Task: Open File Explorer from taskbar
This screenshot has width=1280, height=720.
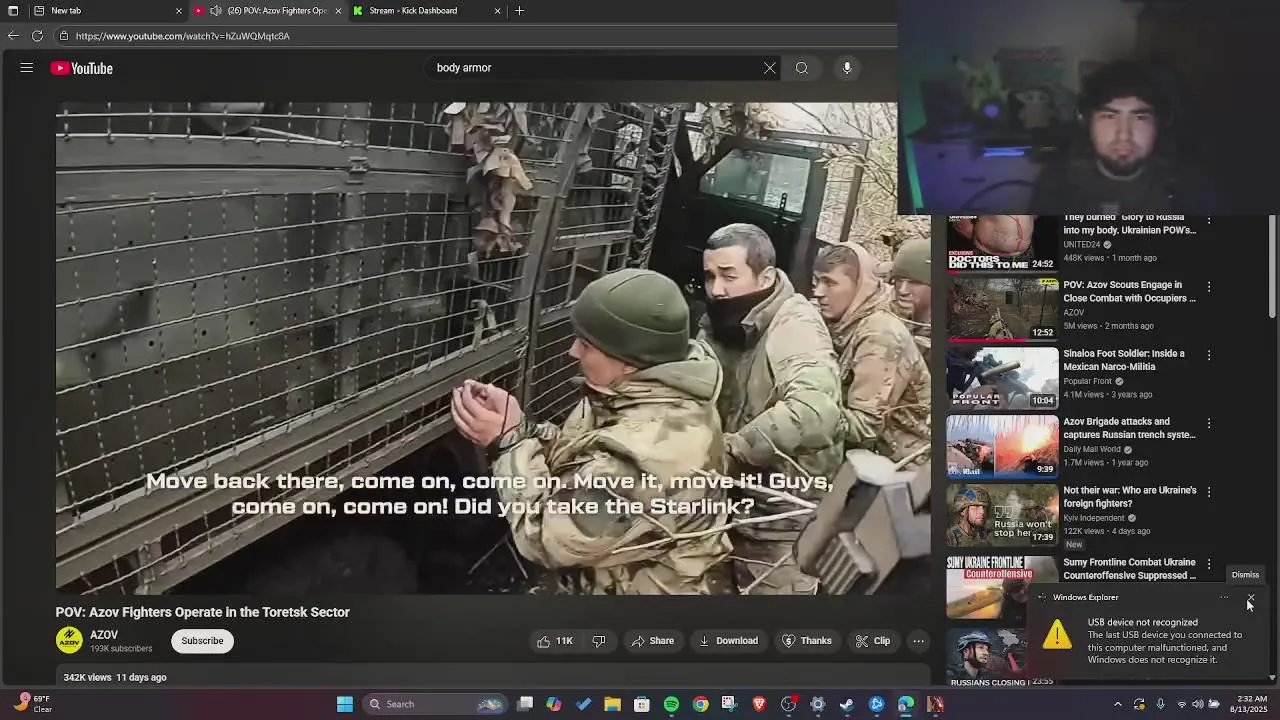Action: (x=612, y=704)
